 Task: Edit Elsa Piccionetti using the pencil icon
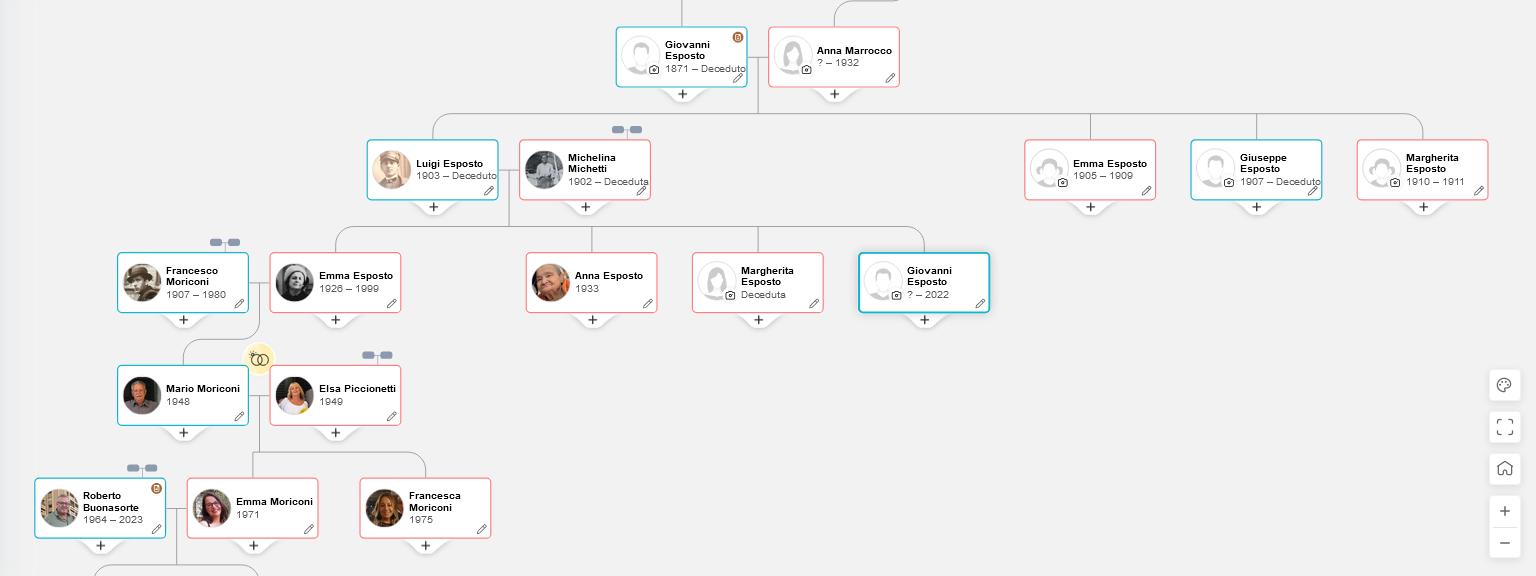[391, 416]
